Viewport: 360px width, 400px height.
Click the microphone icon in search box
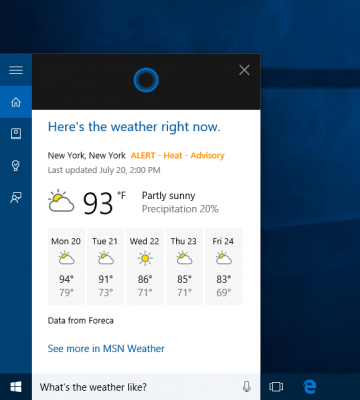coord(246,387)
